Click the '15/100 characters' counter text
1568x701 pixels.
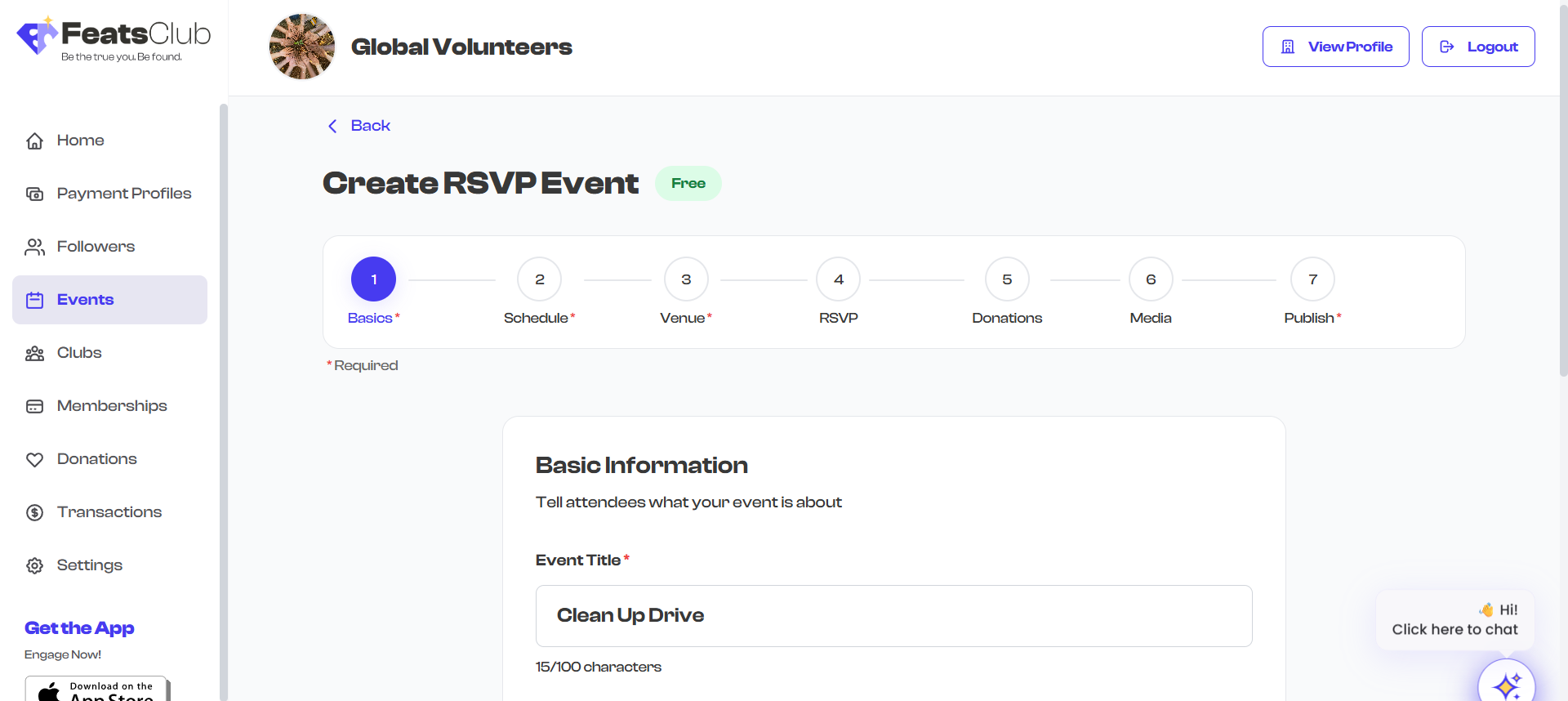pos(599,668)
